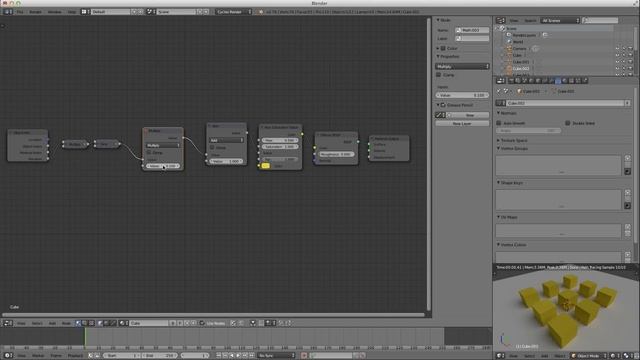Open the Object properties tab icon
Image resolution: width=640 pixels, height=360 pixels.
pos(538,81)
